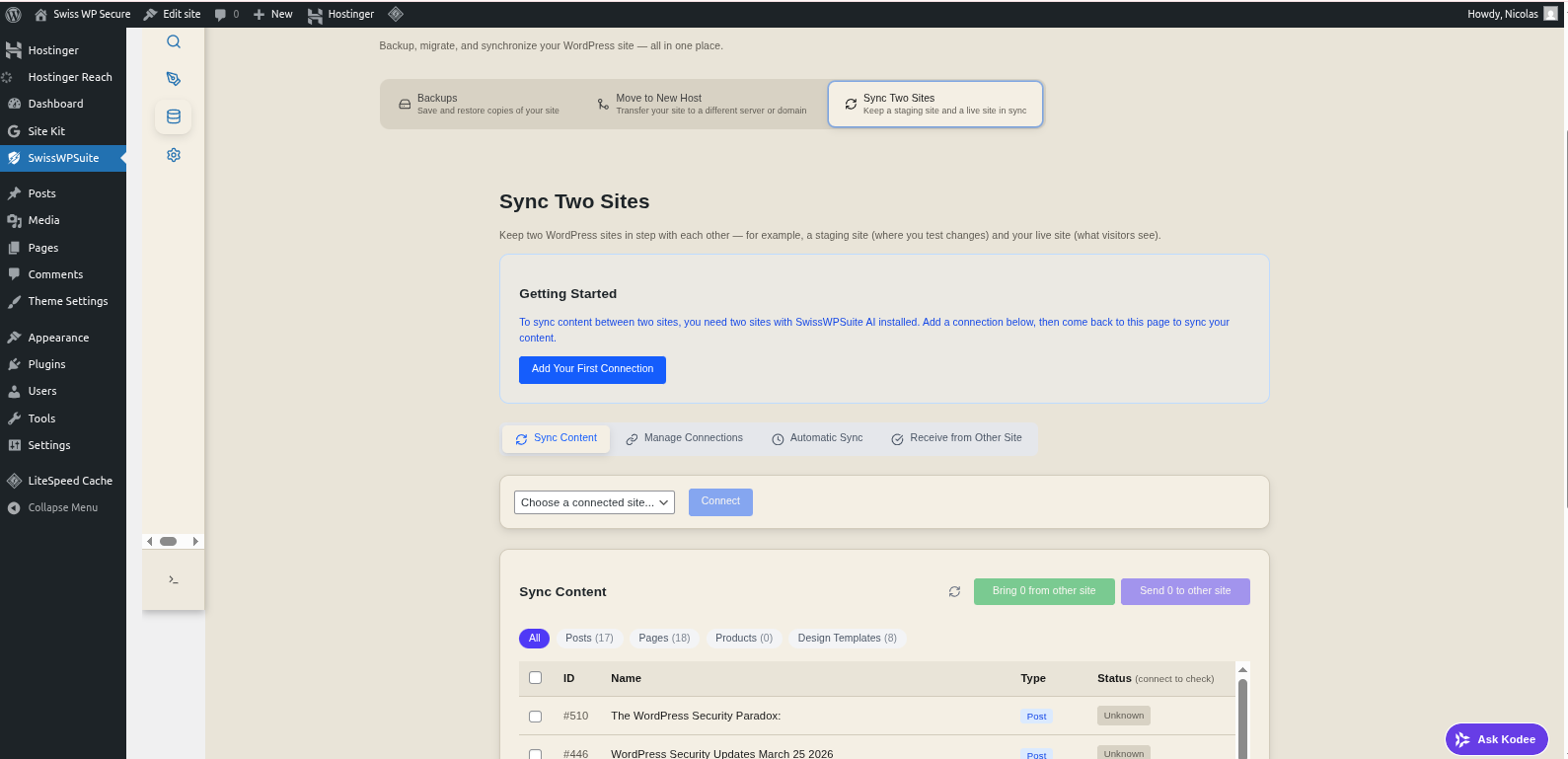Open the 'Choose a connected site' dropdown

[x=594, y=502]
